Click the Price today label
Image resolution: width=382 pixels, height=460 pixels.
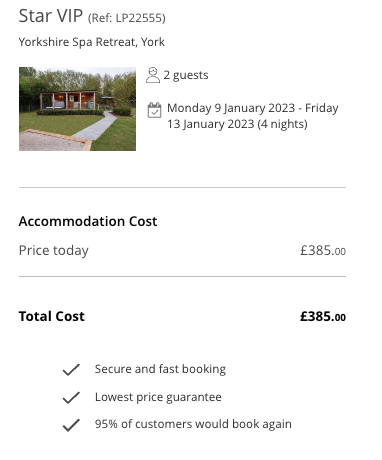54,251
